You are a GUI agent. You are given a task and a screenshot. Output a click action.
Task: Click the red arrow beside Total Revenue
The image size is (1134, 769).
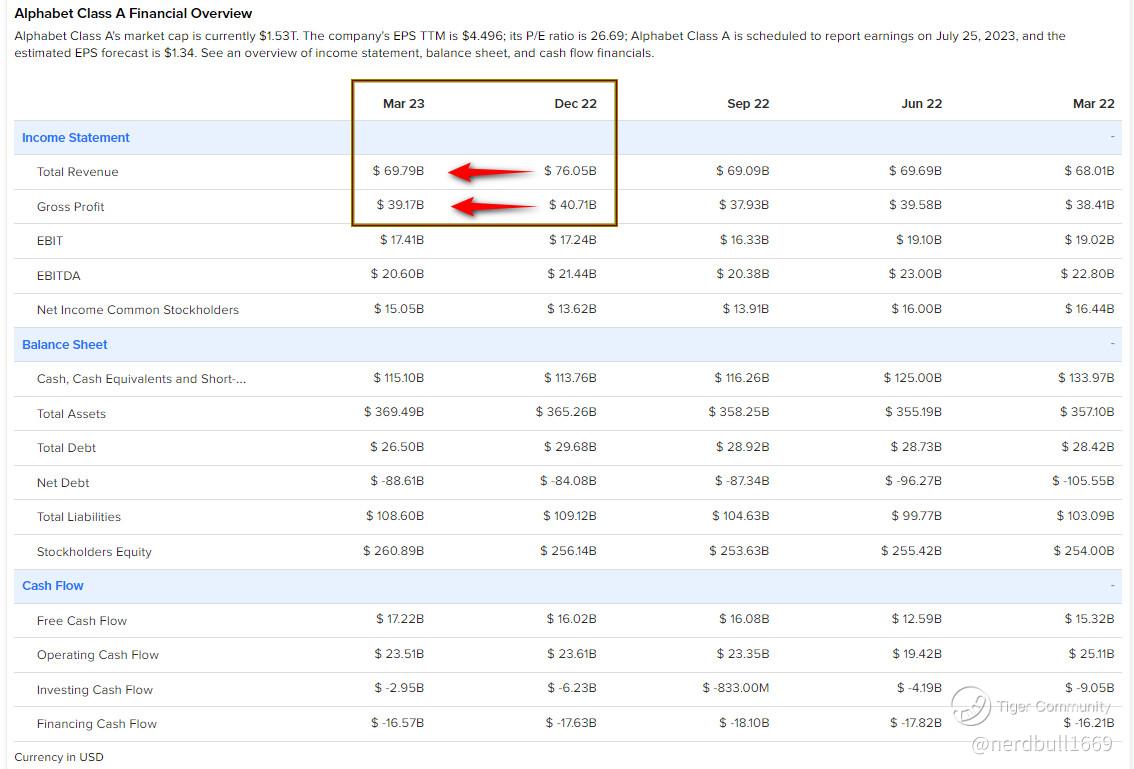490,172
